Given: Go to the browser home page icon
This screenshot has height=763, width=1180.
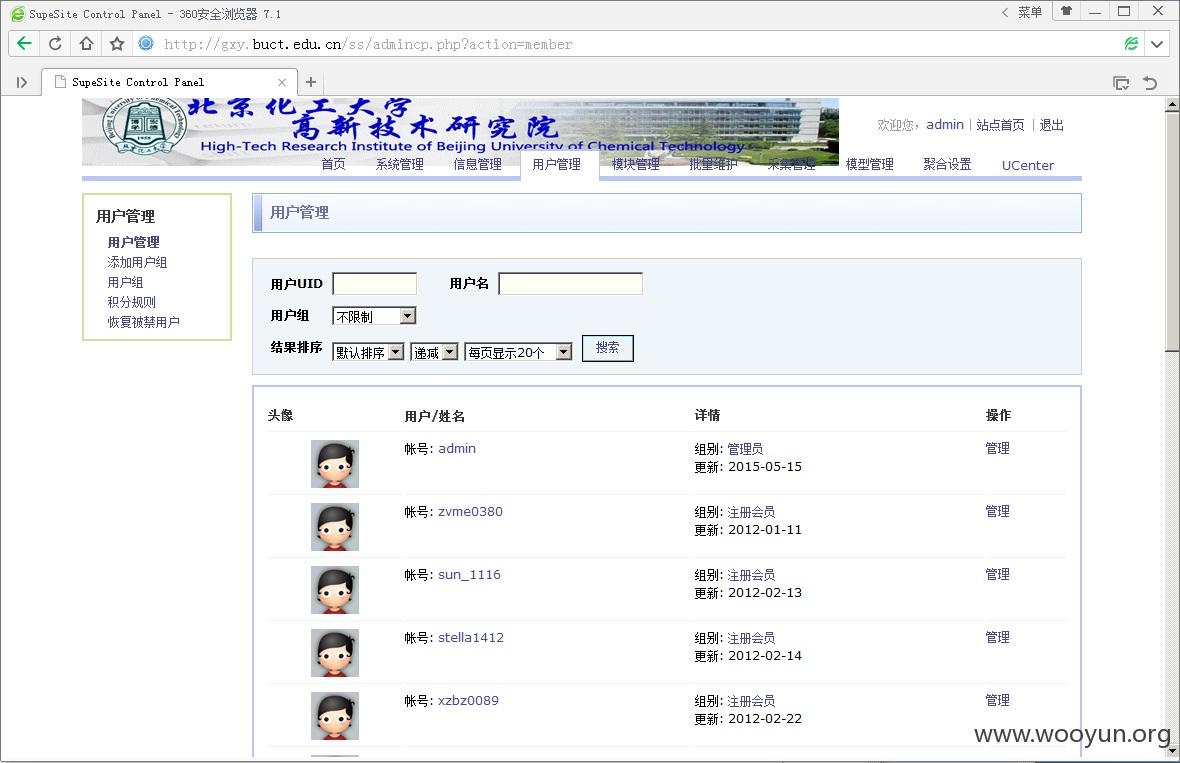Looking at the screenshot, I should 86,44.
